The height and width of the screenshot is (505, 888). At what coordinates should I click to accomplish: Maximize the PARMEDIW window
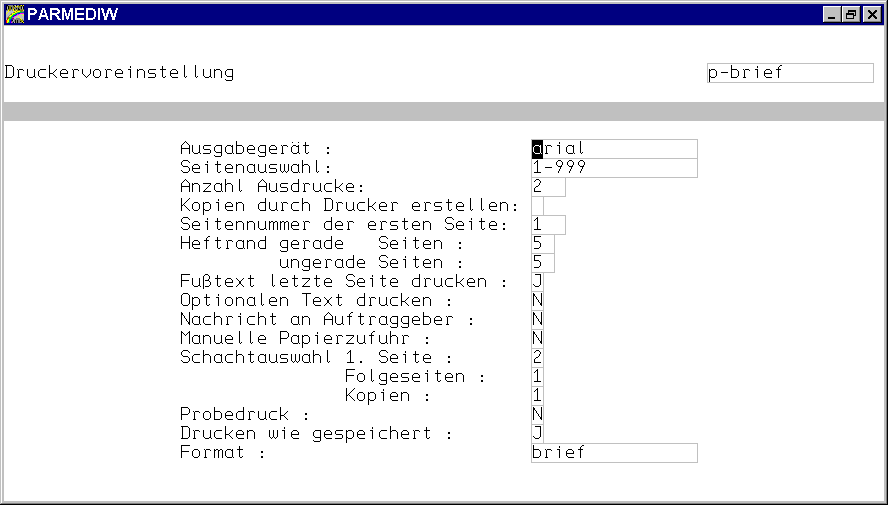(x=850, y=14)
